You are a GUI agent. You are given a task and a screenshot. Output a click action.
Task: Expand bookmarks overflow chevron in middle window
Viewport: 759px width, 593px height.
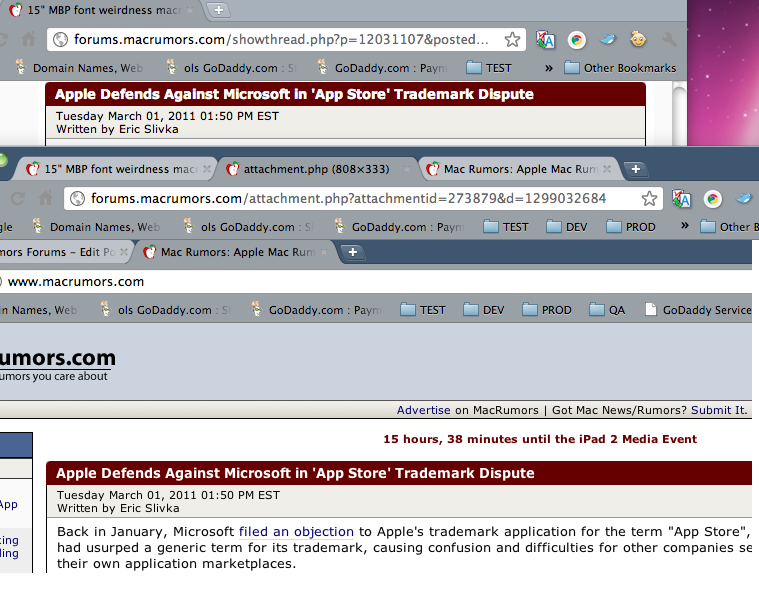click(684, 226)
